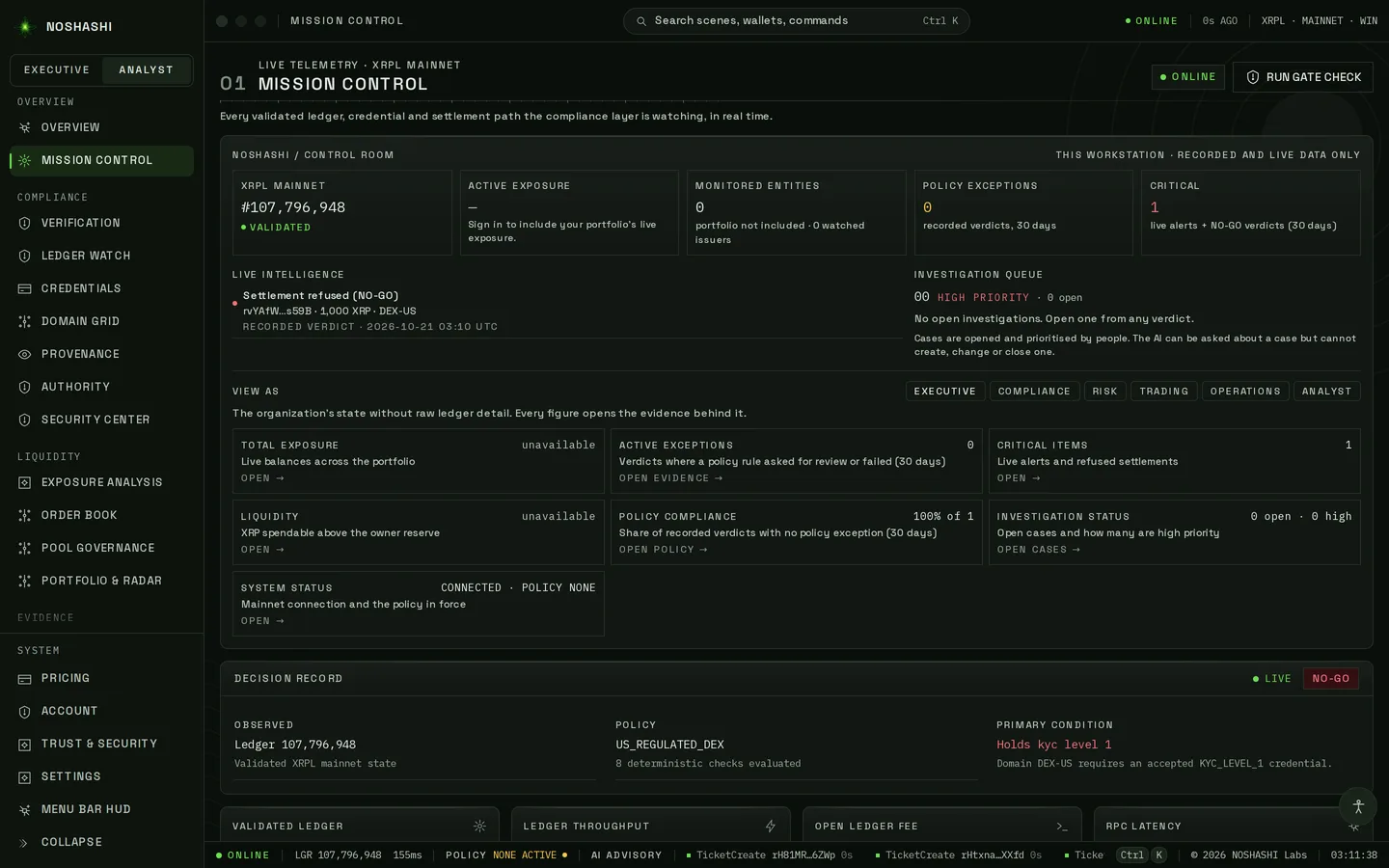Click the Authority shield icon
The width and height of the screenshot is (1389, 868).
(x=25, y=387)
